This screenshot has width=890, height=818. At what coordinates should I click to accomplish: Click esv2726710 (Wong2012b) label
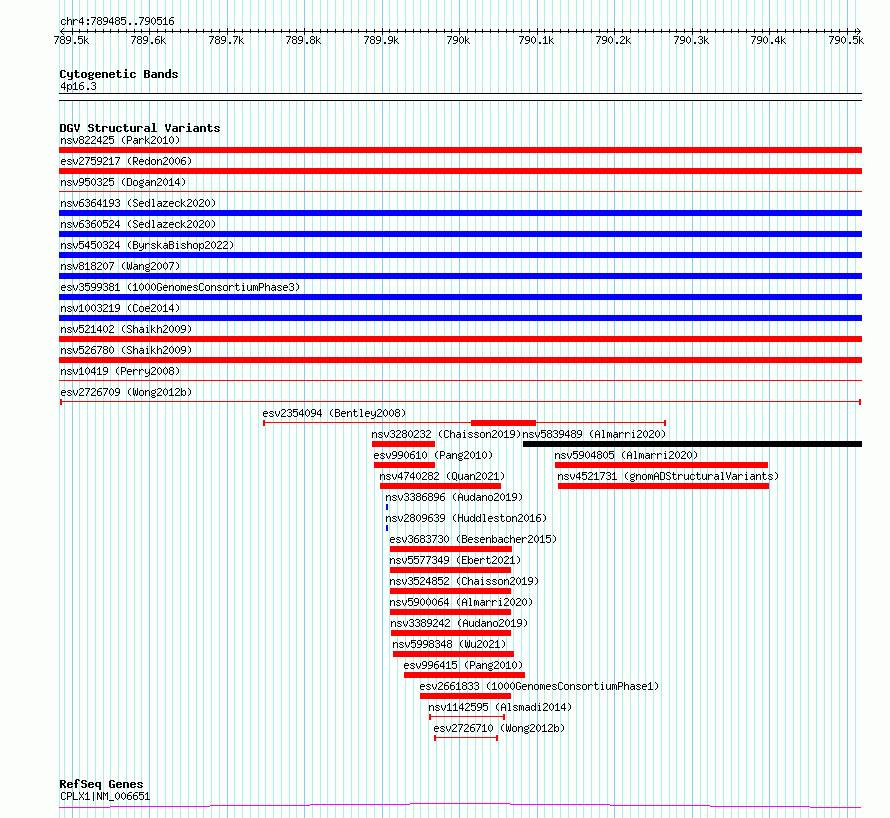point(499,728)
